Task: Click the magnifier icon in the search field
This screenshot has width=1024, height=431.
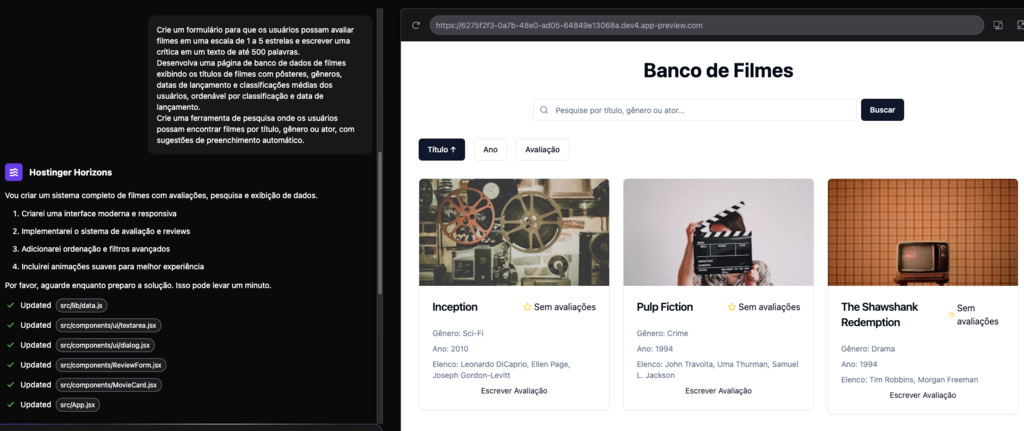Action: pyautogui.click(x=544, y=110)
